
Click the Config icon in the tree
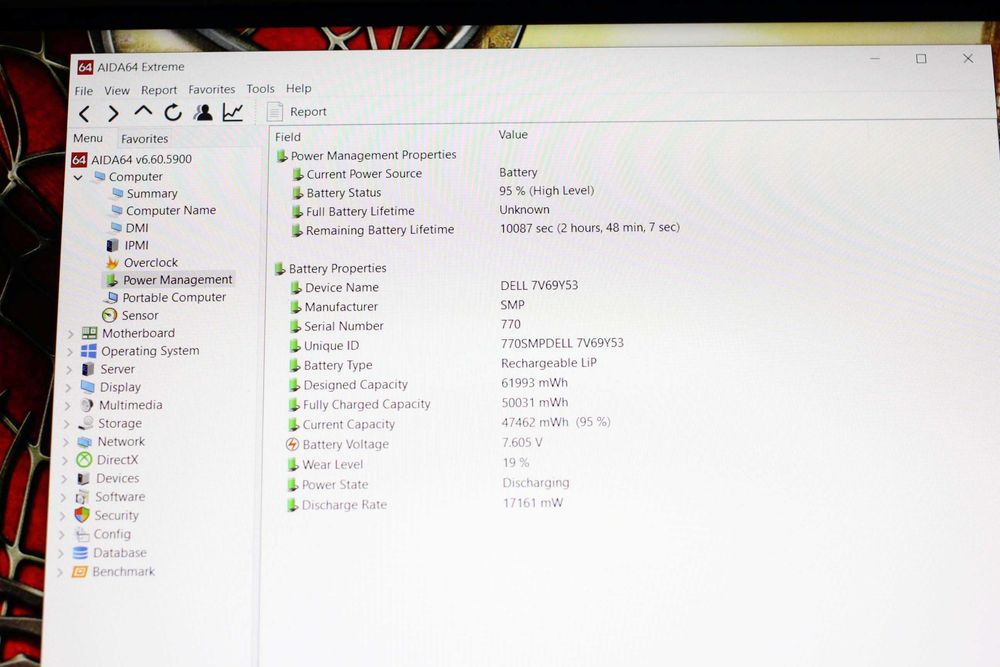pos(81,534)
